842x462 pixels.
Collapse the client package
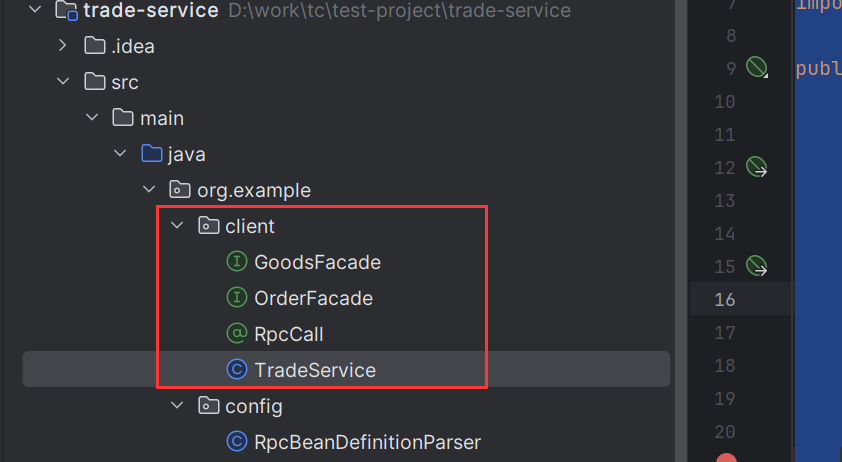click(x=177, y=226)
